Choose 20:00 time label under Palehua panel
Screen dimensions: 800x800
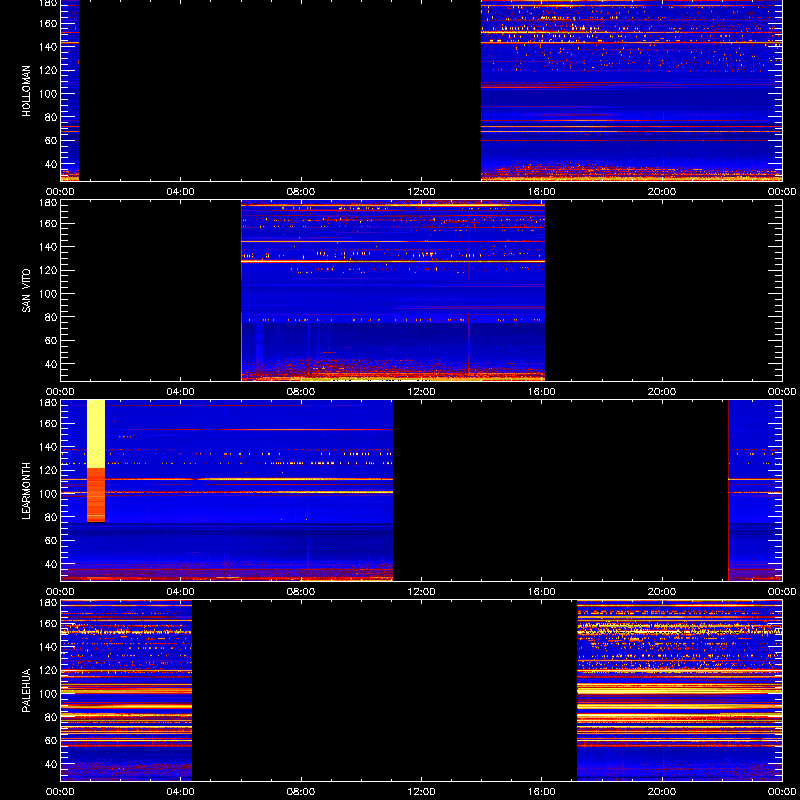click(x=662, y=792)
